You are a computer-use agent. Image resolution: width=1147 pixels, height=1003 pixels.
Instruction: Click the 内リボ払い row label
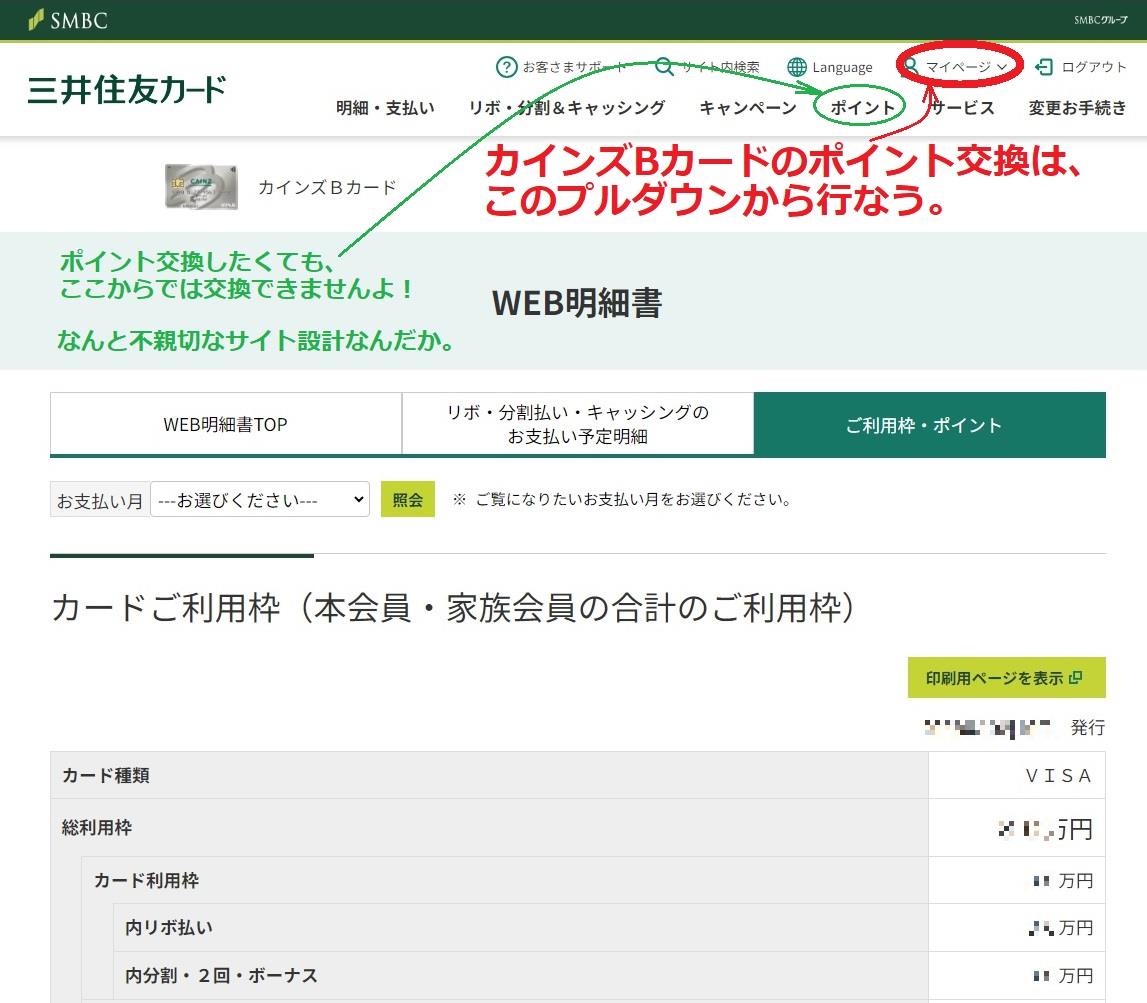tap(169, 928)
